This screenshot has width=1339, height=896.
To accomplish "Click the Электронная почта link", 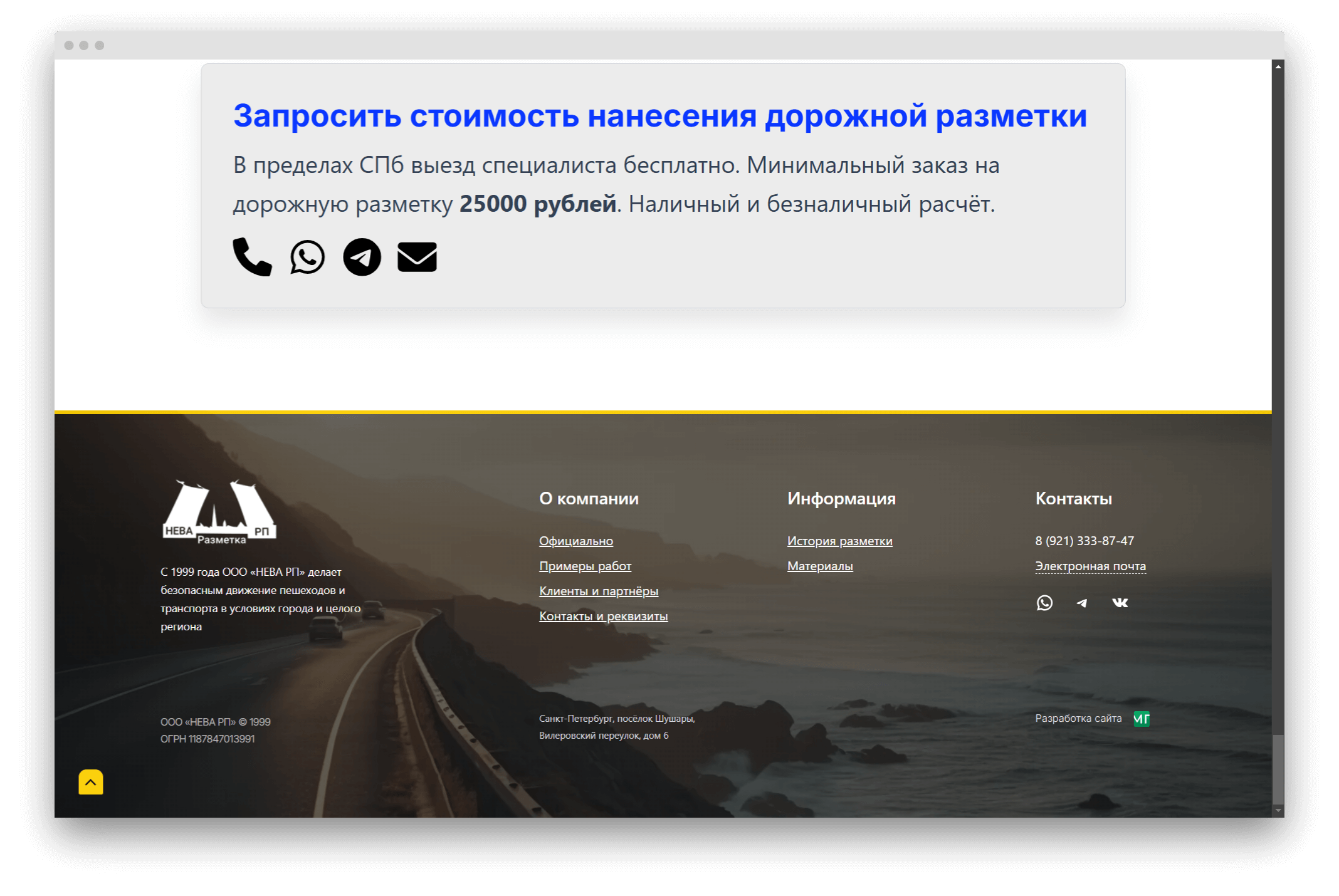I will (1090, 565).
